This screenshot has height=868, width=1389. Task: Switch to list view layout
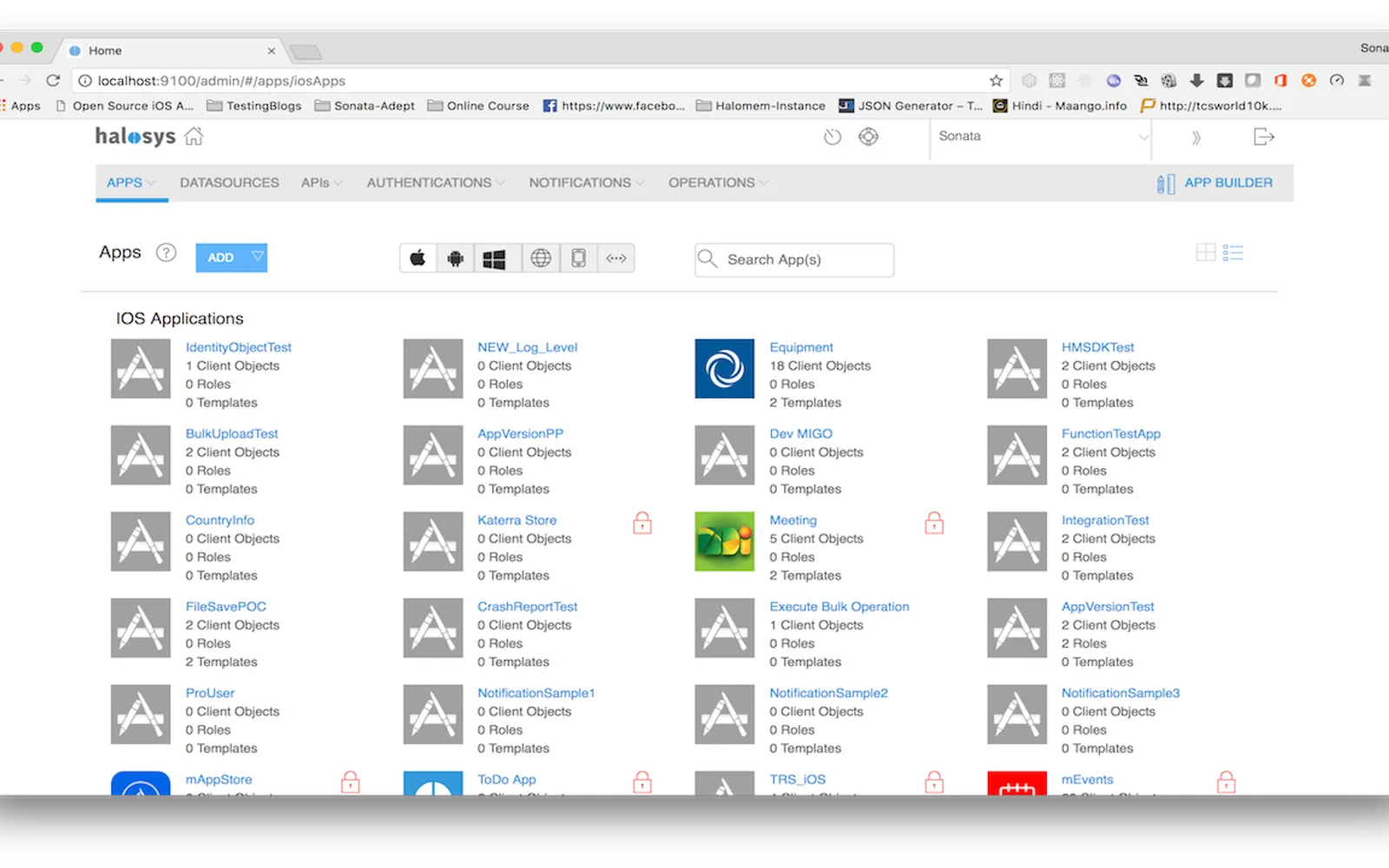(x=1233, y=253)
